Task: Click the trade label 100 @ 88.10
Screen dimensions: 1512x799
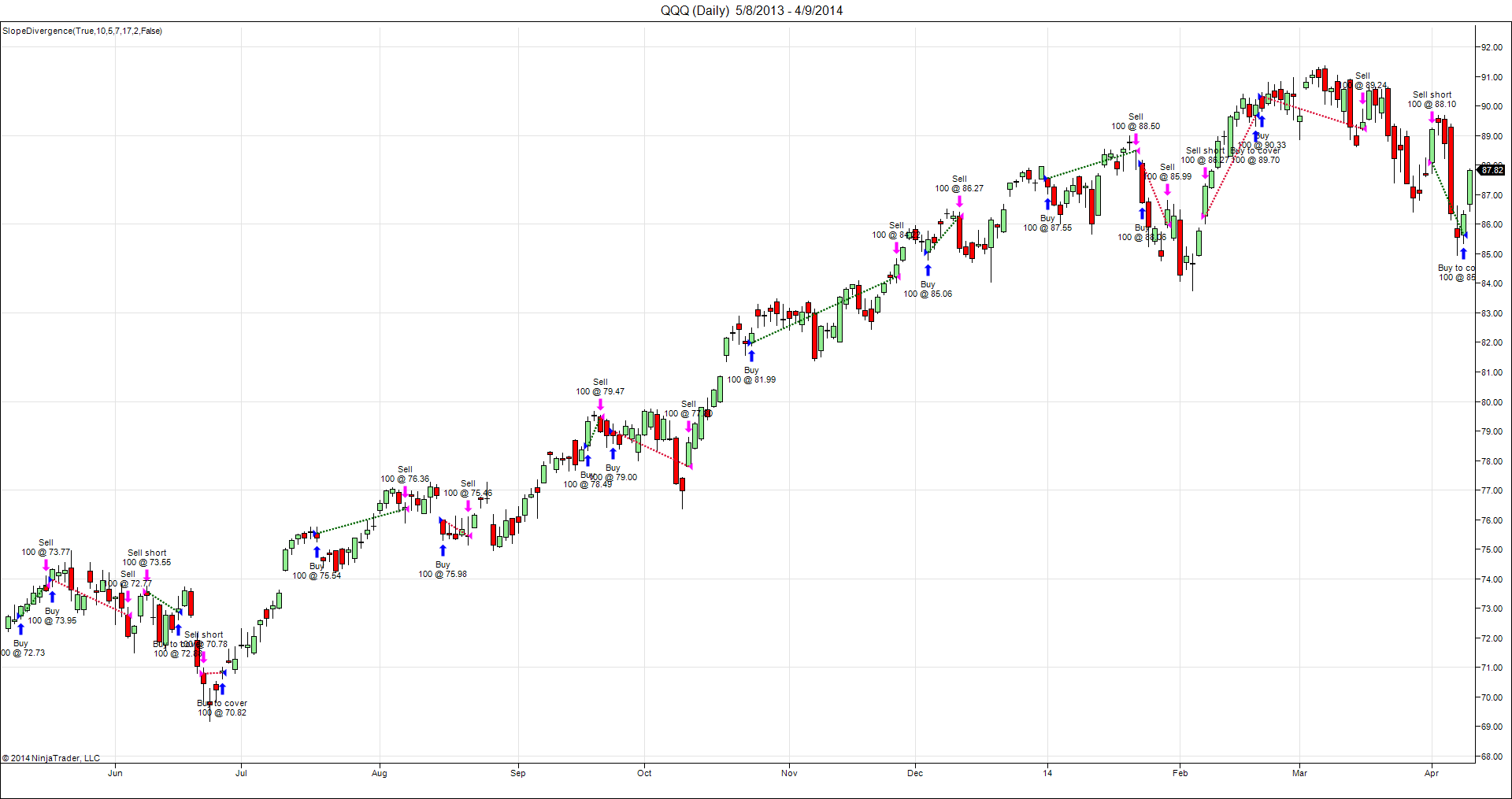Action: click(1432, 105)
